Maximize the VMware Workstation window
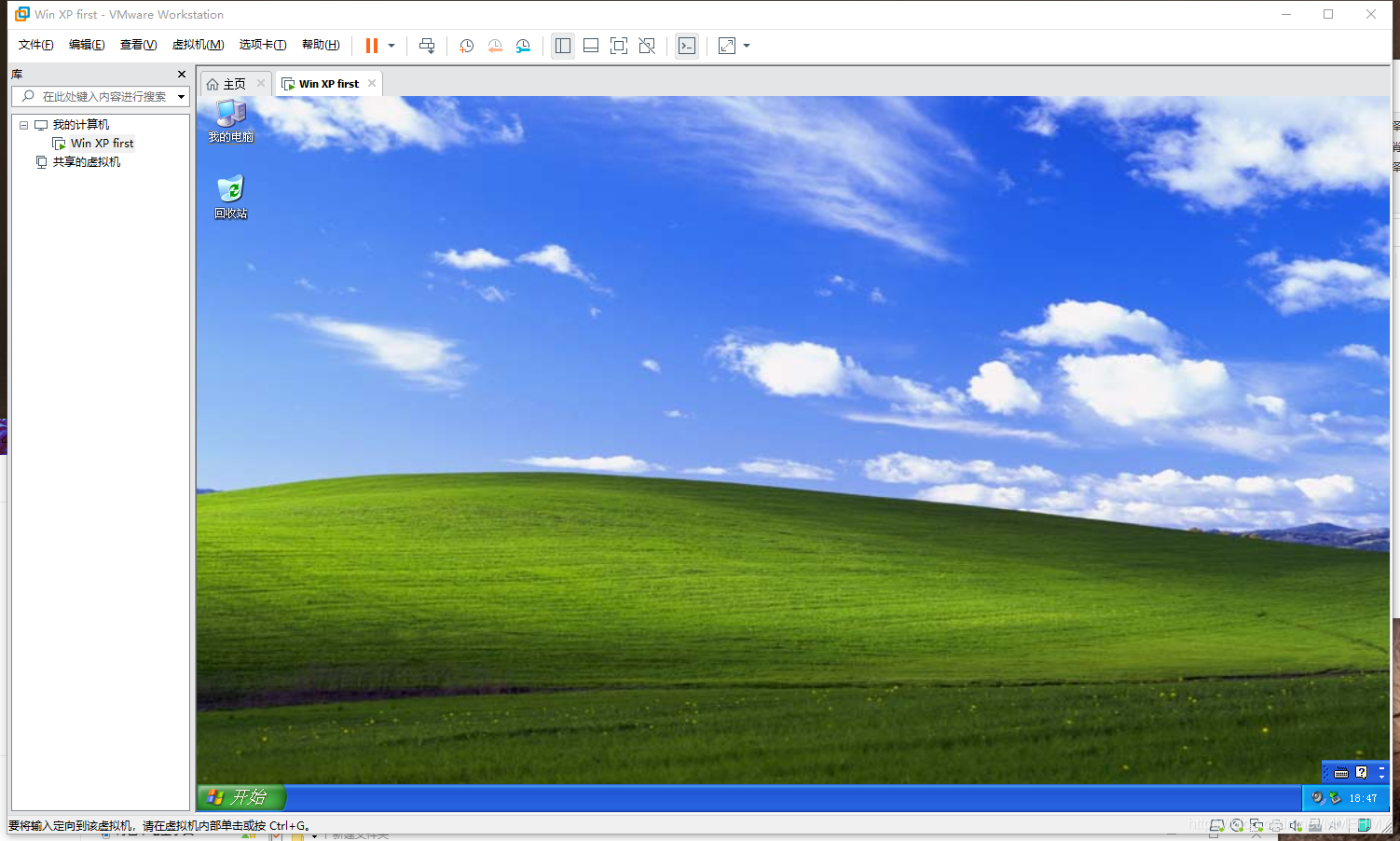The image size is (1400, 841). pos(1328,14)
